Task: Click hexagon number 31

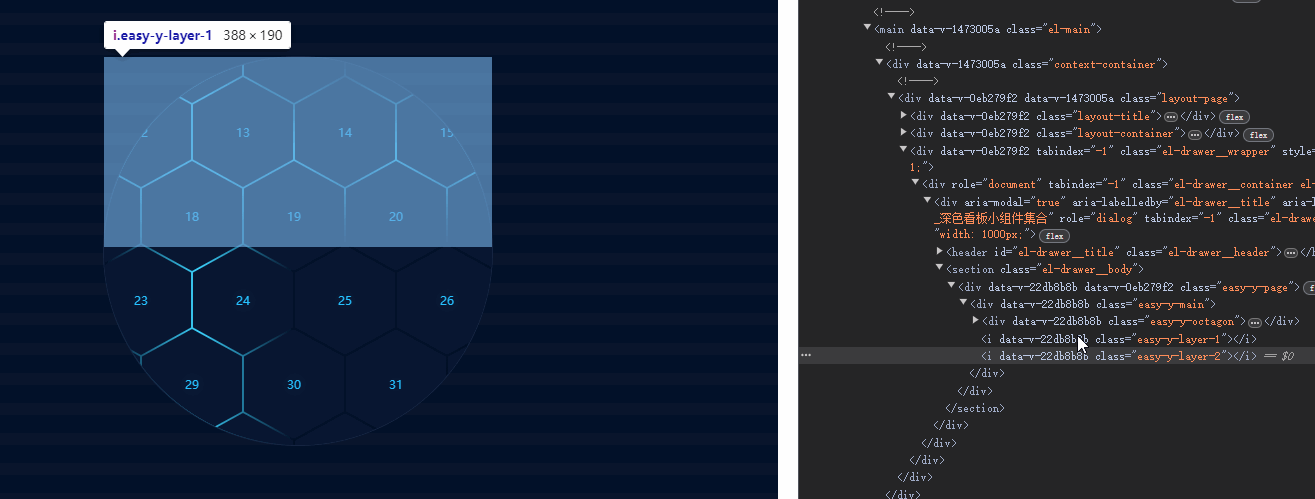Action: coord(396,384)
